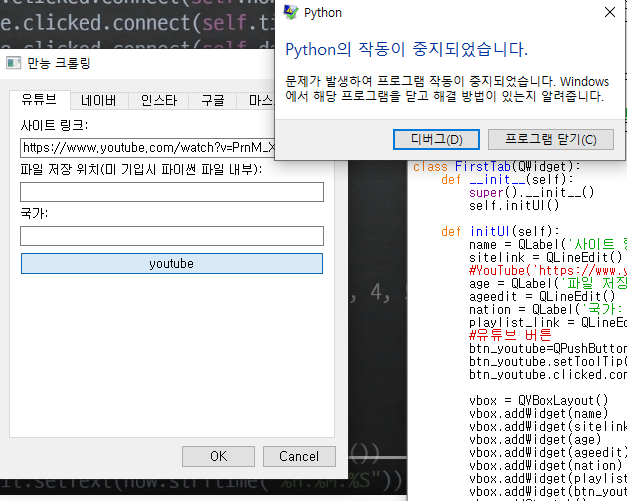Viewport: 627px width, 501px height.
Task: Click the 'vbox.addWidget(nation)' code line
Action: (546, 465)
